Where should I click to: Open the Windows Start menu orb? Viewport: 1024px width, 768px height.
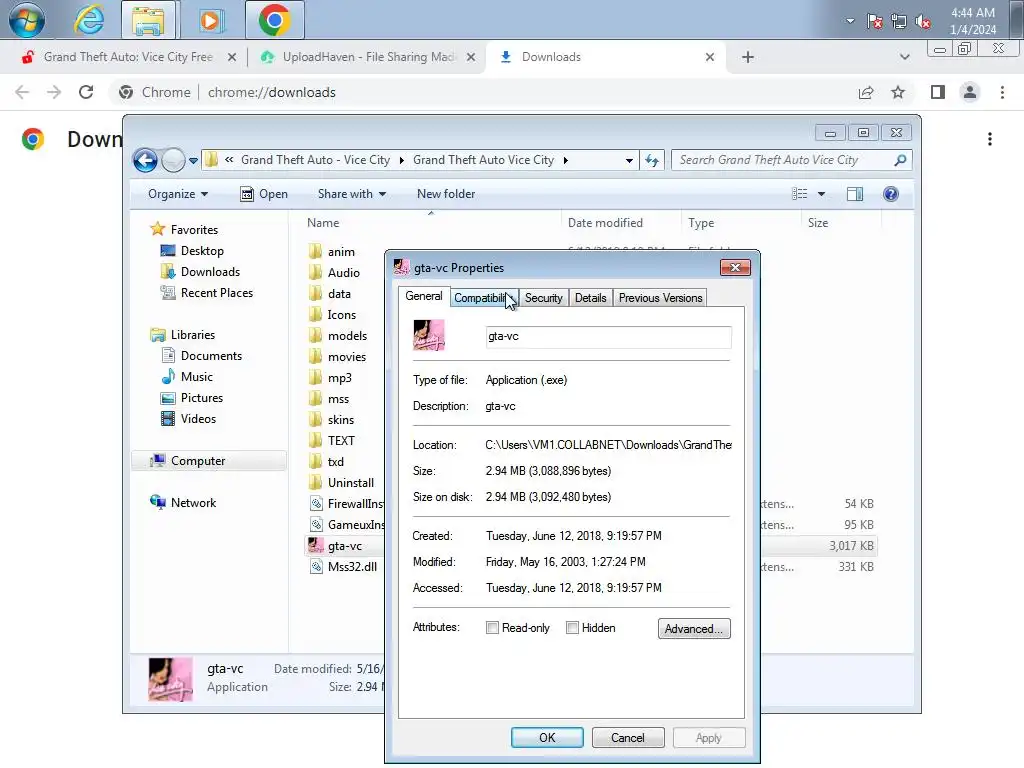coord(27,20)
